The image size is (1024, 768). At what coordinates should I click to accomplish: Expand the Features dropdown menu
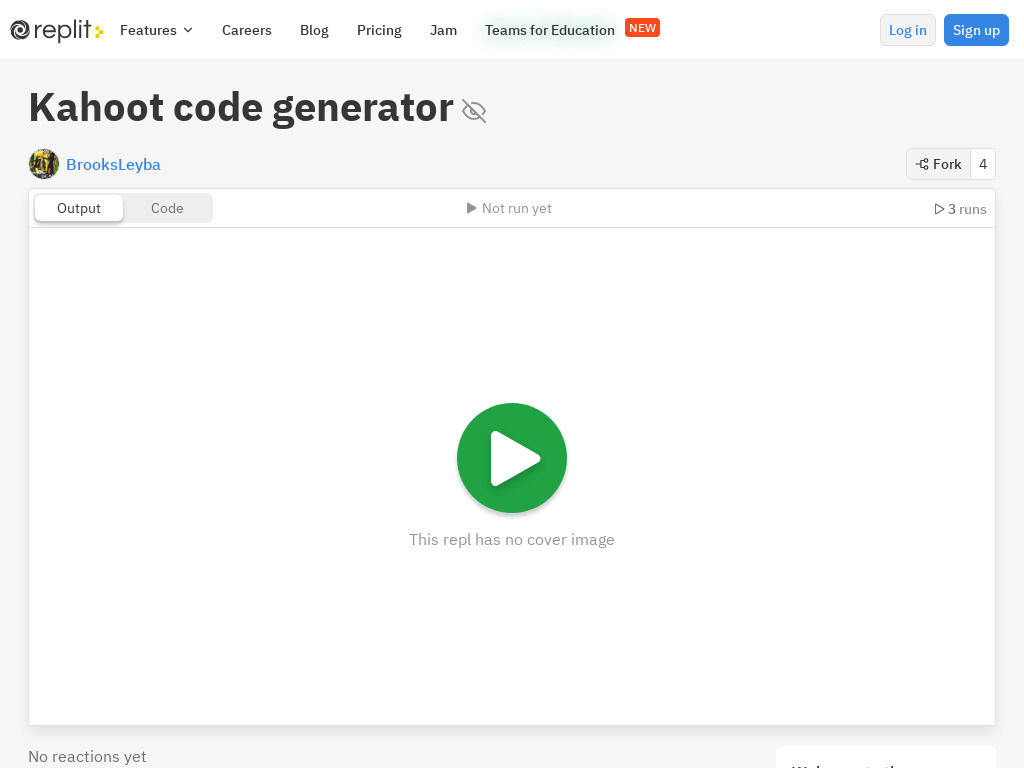(x=156, y=30)
